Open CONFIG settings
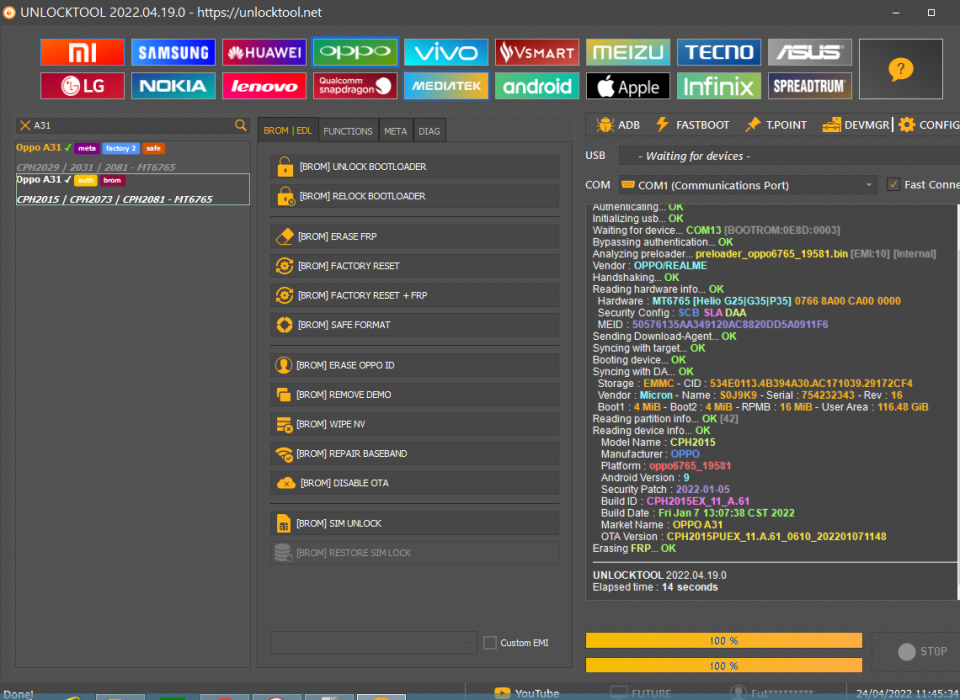 (x=929, y=125)
